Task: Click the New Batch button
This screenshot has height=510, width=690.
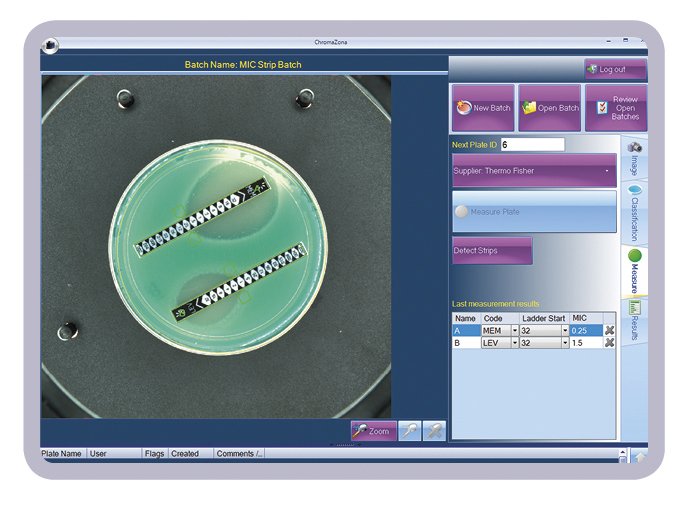Action: 483,108
